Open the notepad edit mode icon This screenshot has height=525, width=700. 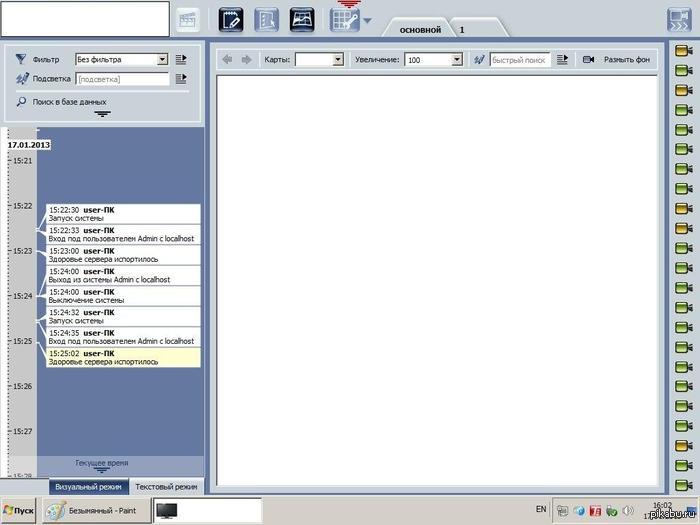[x=231, y=19]
